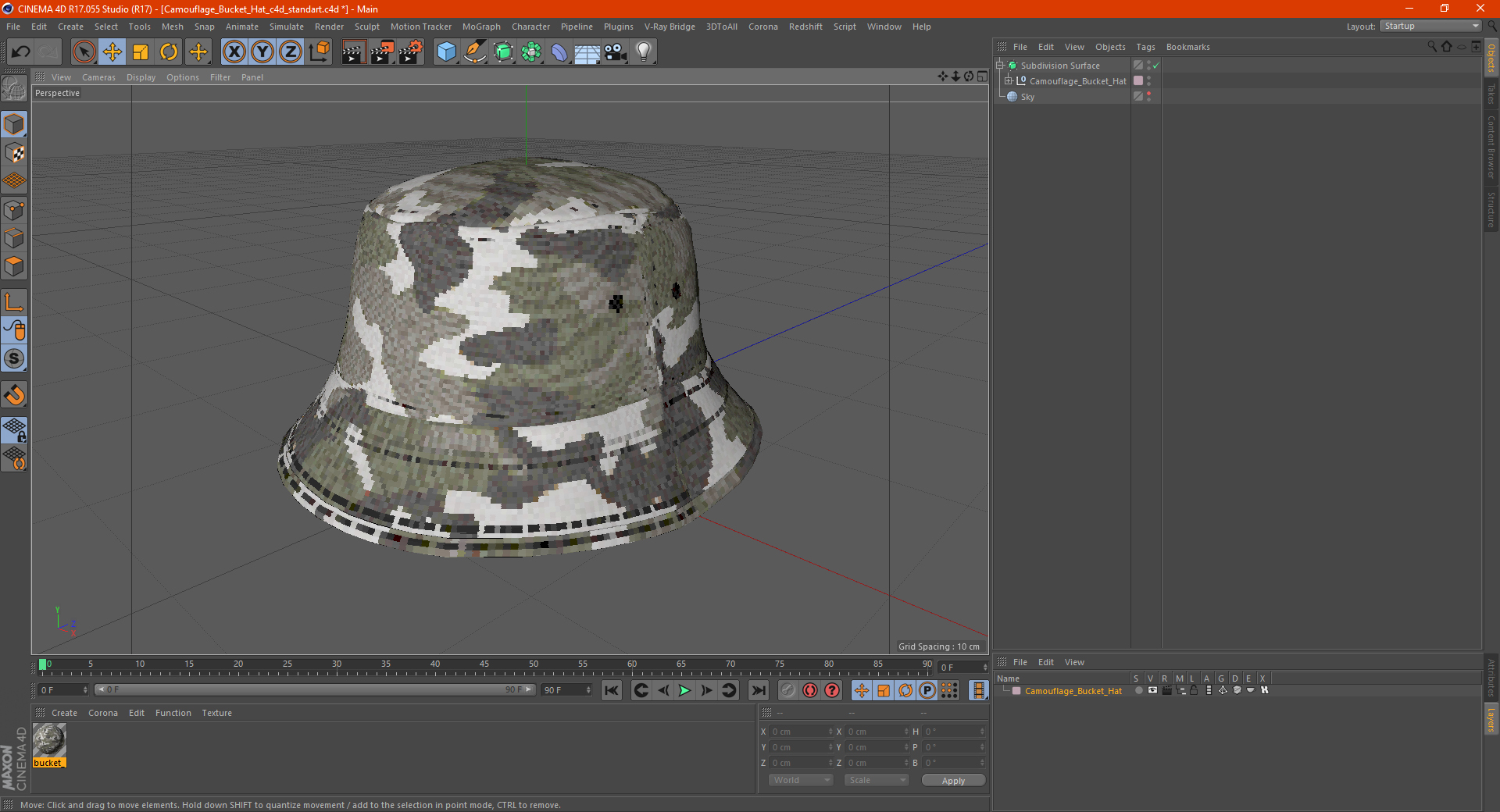This screenshot has height=812, width=1500.
Task: Activate the Scale tool
Action: [141, 52]
